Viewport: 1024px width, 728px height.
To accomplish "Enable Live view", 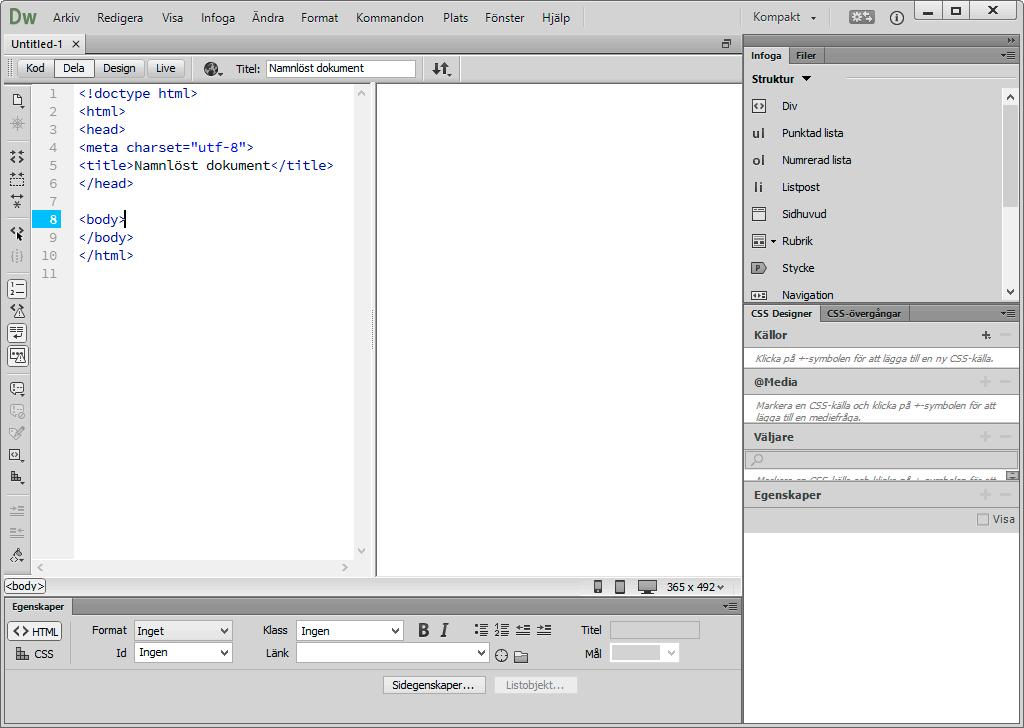I will pyautogui.click(x=165, y=69).
